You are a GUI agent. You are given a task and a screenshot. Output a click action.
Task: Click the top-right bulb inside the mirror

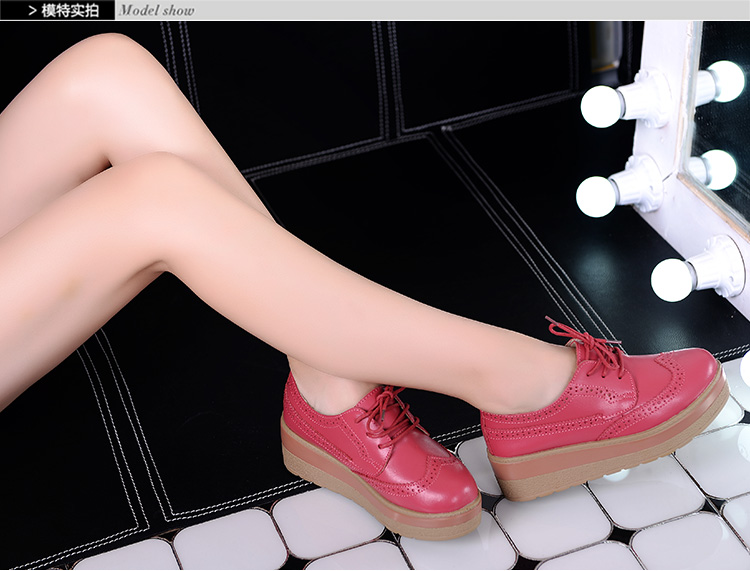pos(727,80)
